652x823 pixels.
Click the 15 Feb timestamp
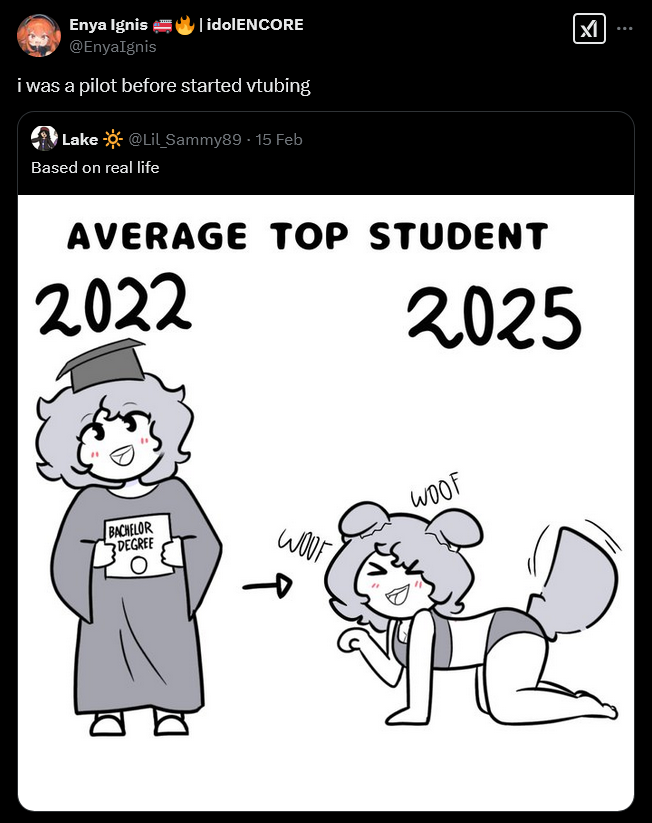pyautogui.click(x=279, y=139)
